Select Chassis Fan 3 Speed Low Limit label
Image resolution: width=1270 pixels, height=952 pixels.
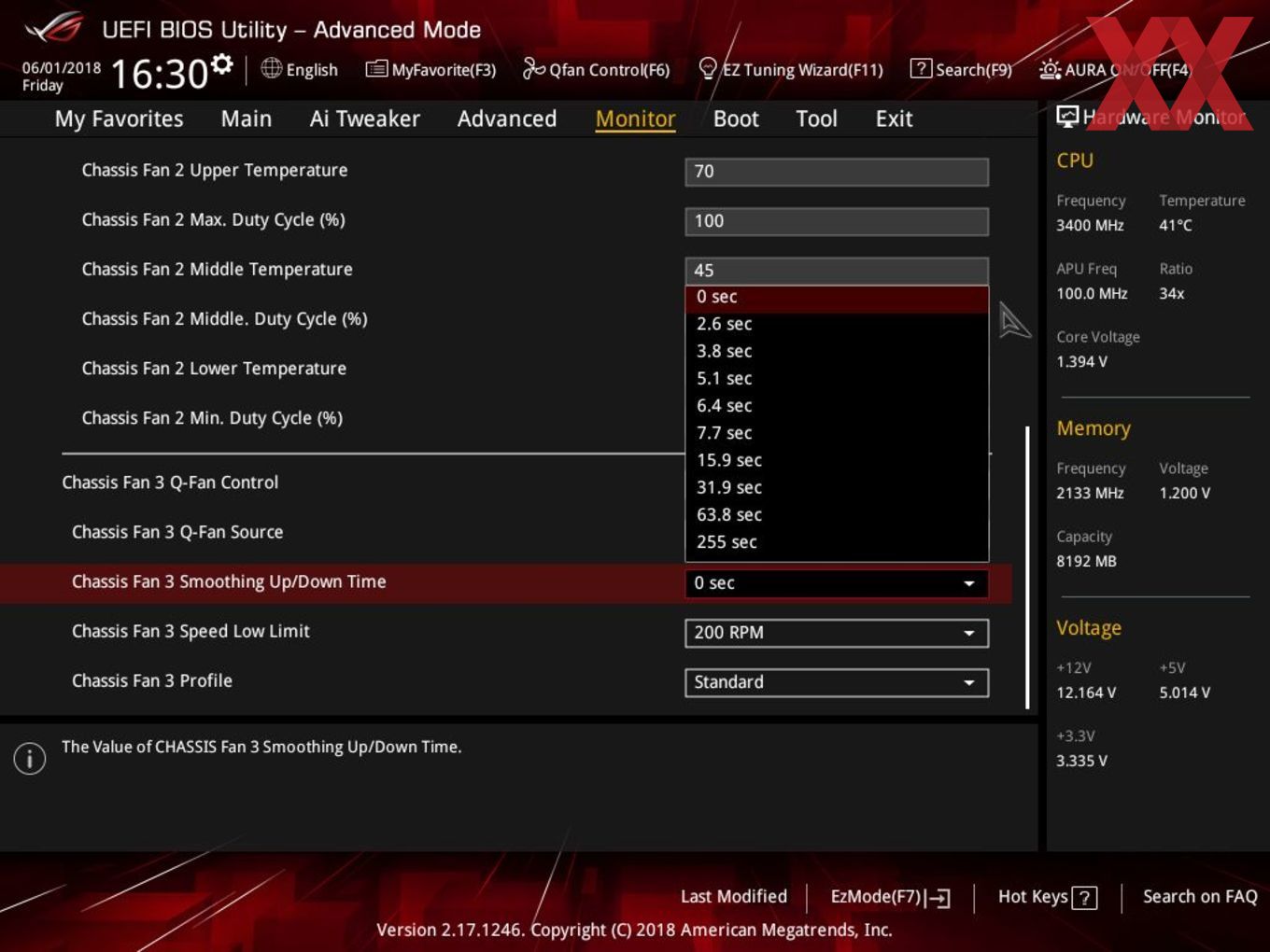(190, 631)
